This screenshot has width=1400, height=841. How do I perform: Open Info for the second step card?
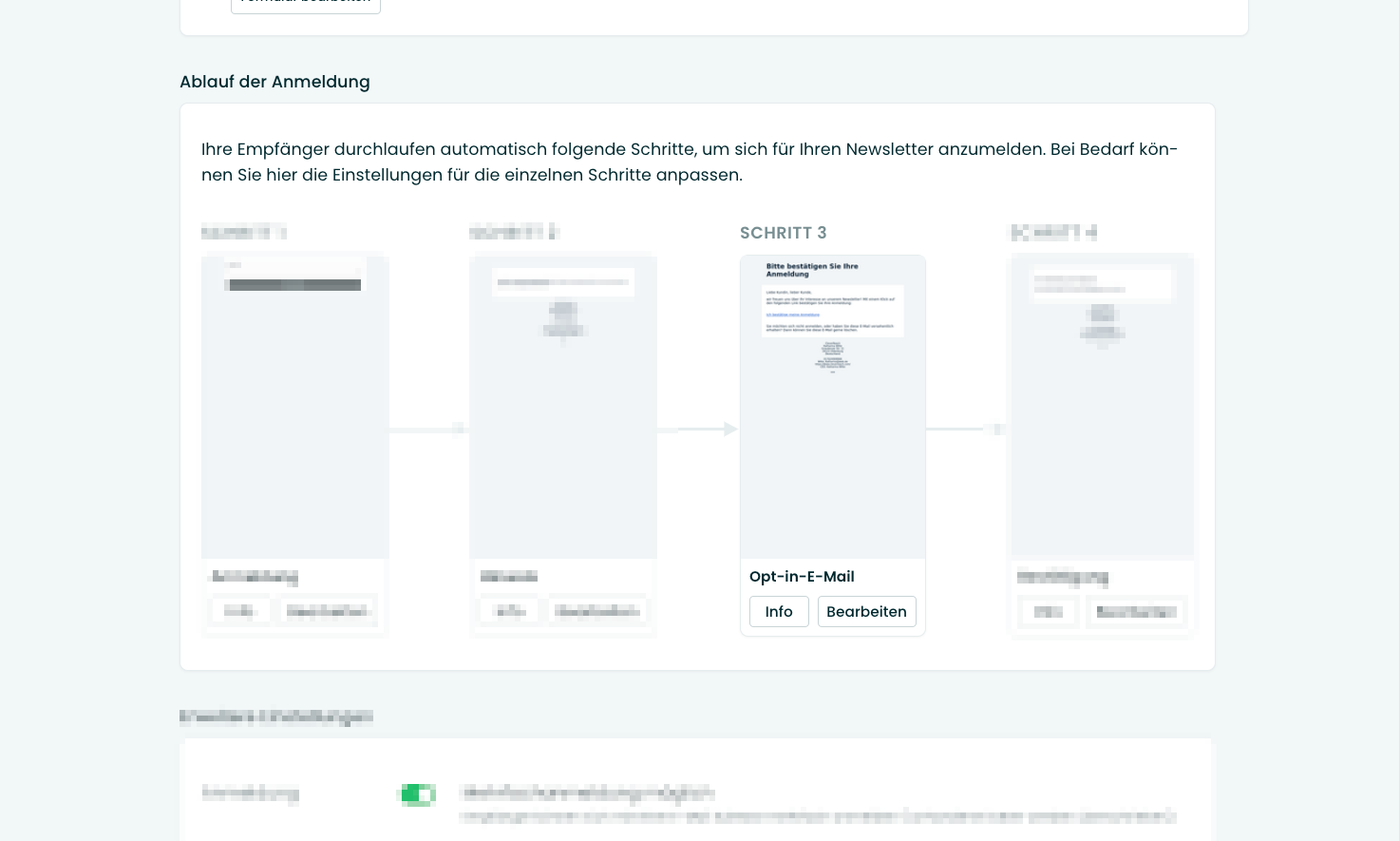510,611
